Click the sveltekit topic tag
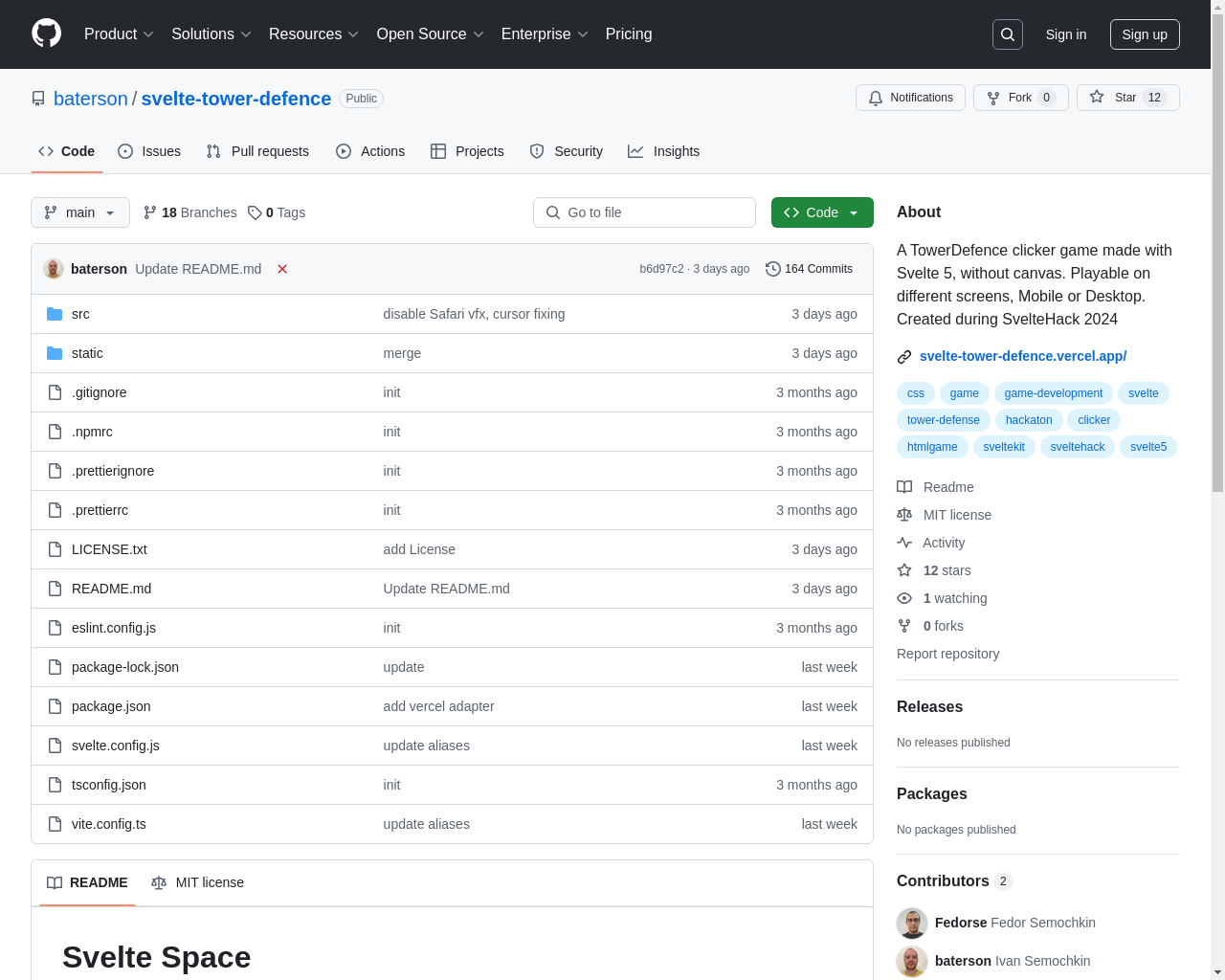Viewport: 1225px width, 980px height. (x=1004, y=447)
